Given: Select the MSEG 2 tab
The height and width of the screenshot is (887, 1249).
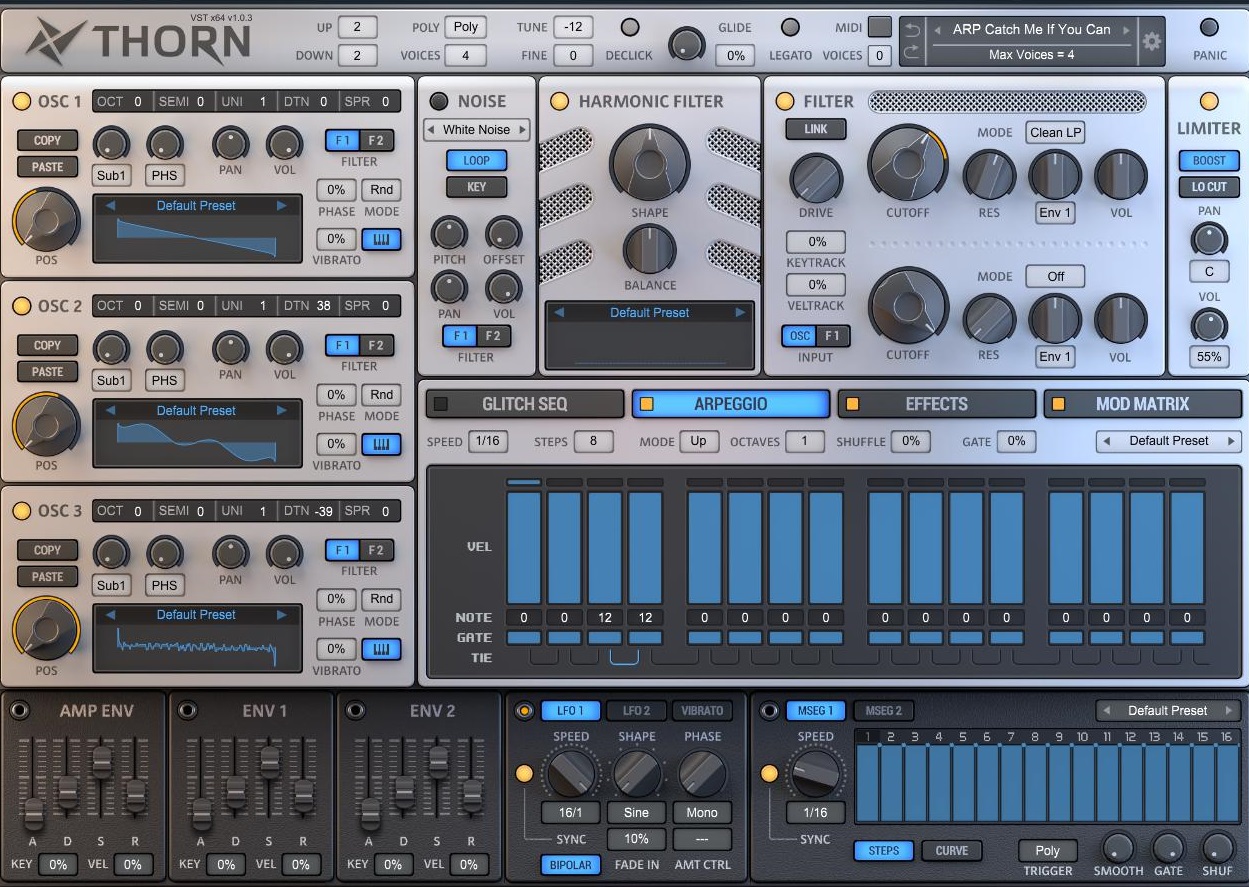Looking at the screenshot, I should [x=884, y=711].
